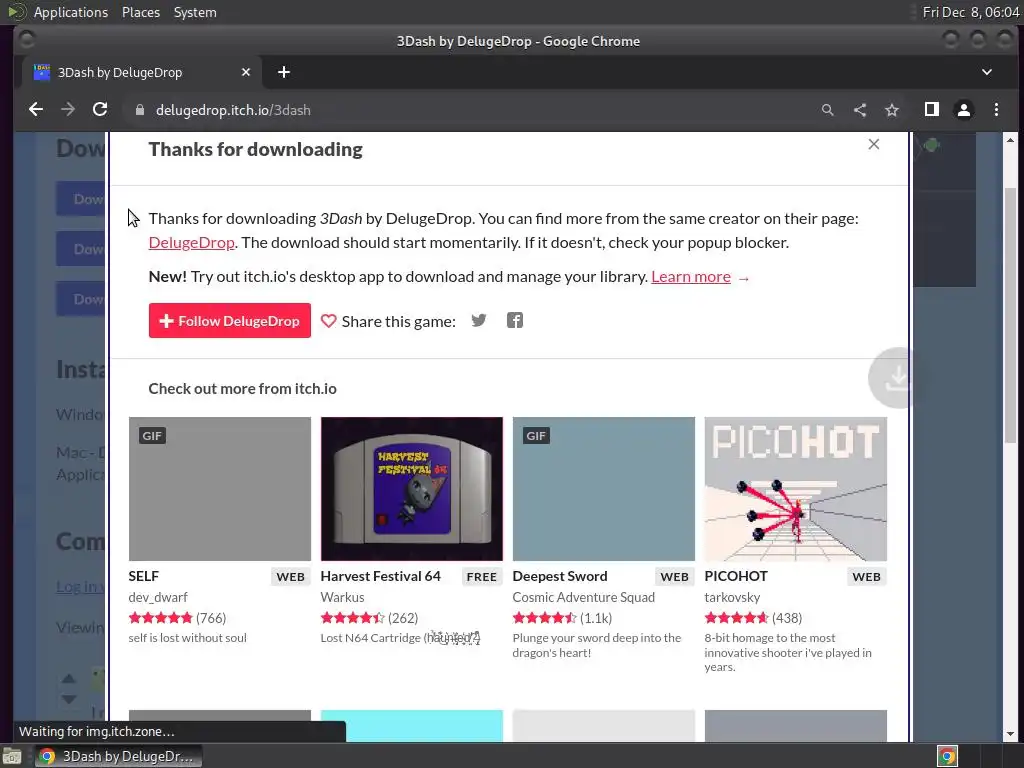Toggle Chrome side panel icon

click(x=932, y=110)
